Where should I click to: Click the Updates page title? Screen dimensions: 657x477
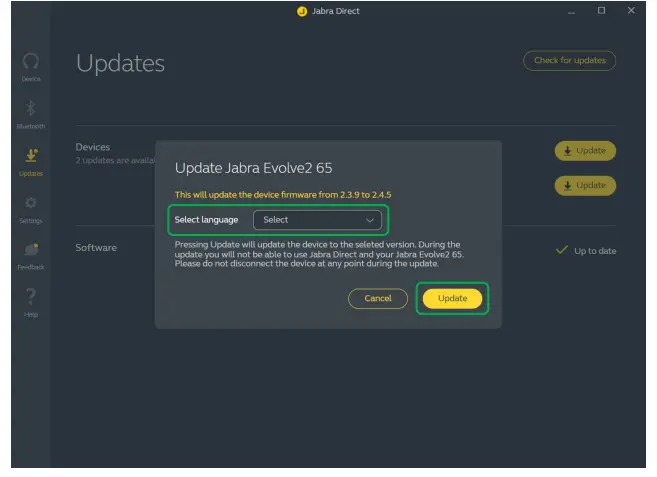pos(120,64)
